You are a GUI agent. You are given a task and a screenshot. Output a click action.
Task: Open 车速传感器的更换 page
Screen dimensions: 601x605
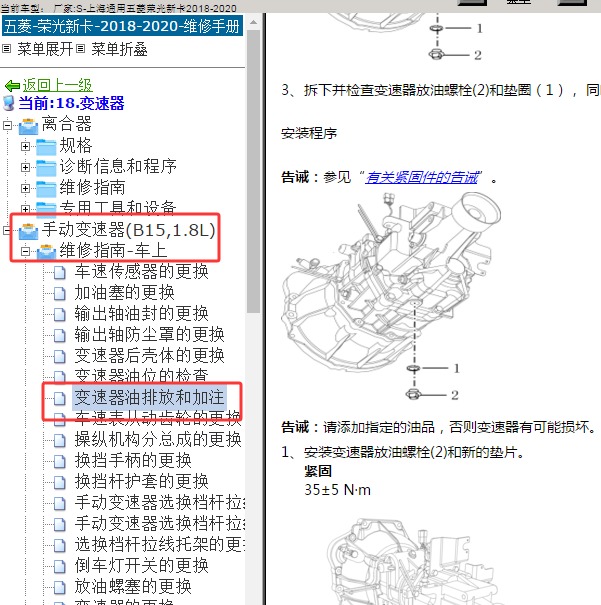[x=142, y=272]
